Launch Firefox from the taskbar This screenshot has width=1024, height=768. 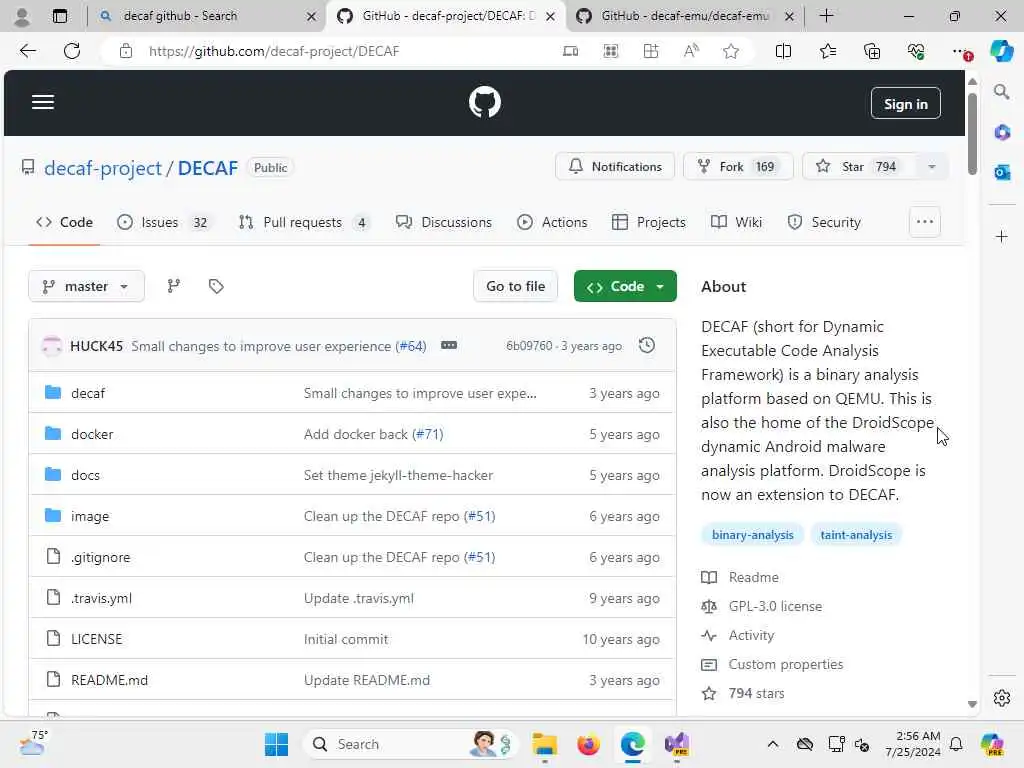(588, 744)
